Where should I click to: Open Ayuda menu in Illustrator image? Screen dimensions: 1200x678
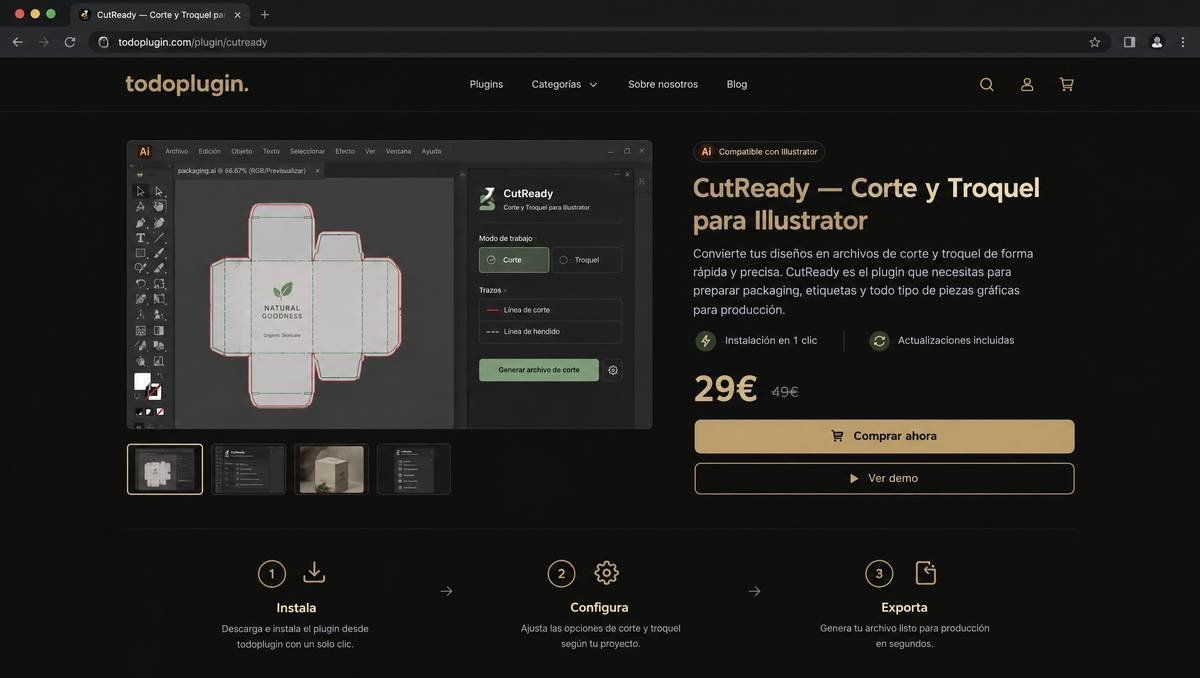431,151
